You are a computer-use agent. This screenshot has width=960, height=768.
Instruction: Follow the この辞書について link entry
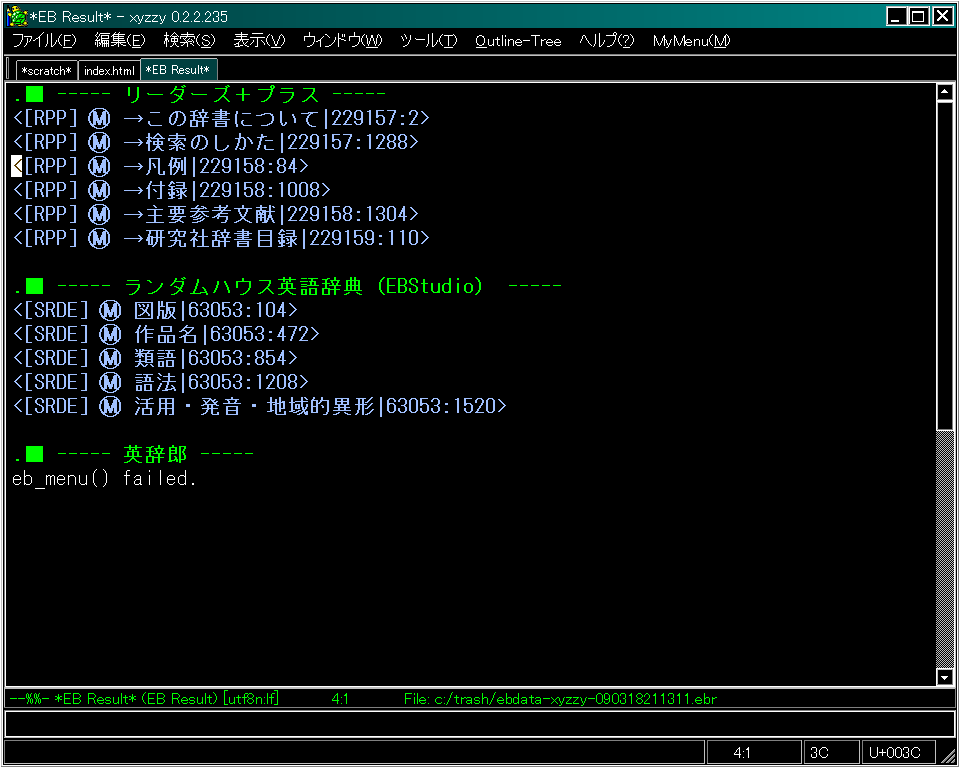click(221, 118)
